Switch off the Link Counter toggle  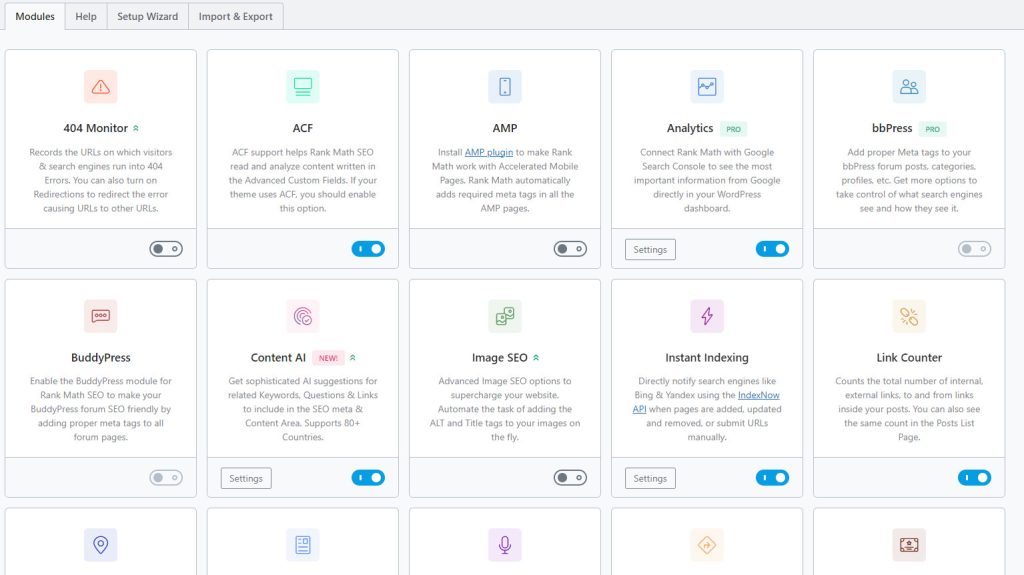click(x=974, y=478)
